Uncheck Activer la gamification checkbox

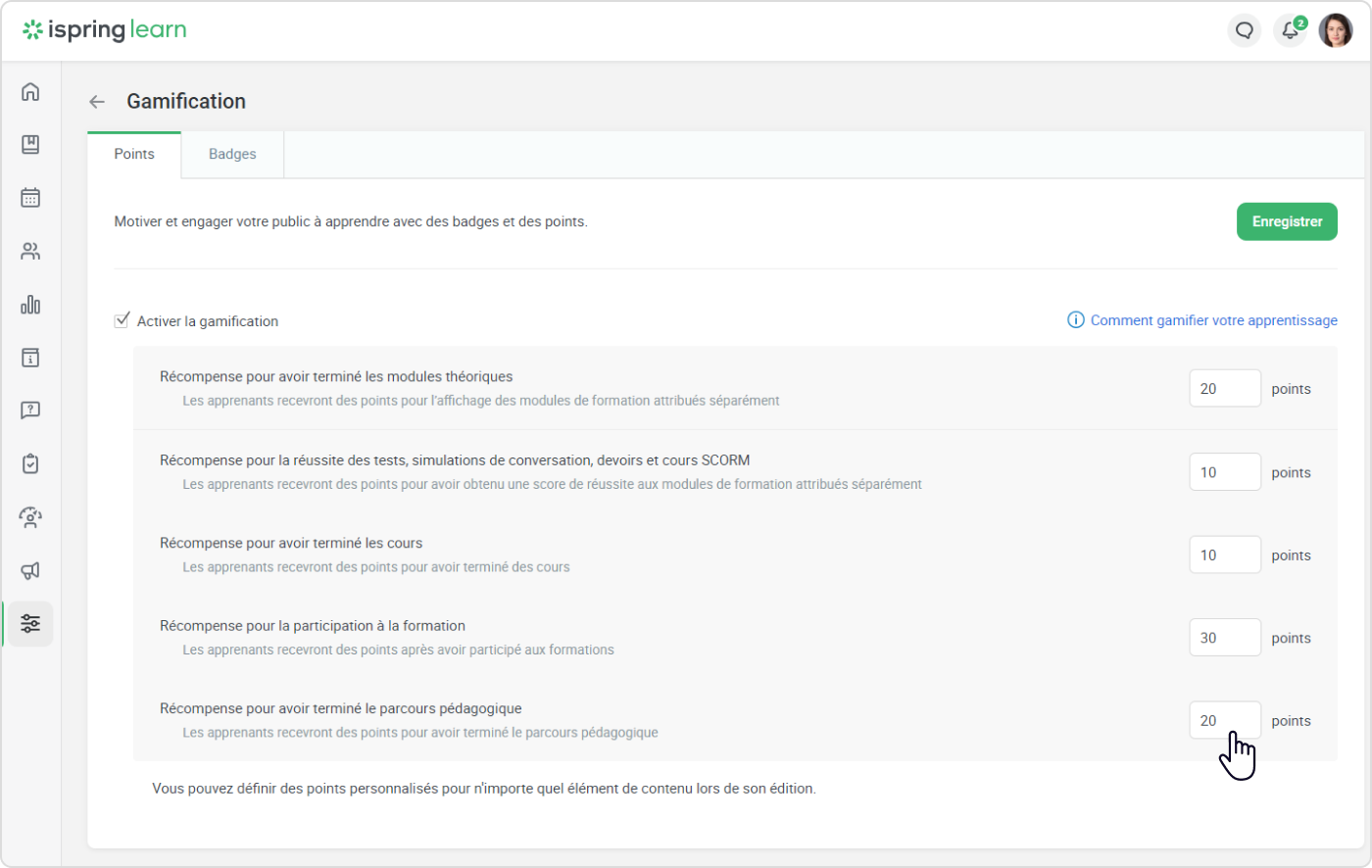(x=122, y=320)
